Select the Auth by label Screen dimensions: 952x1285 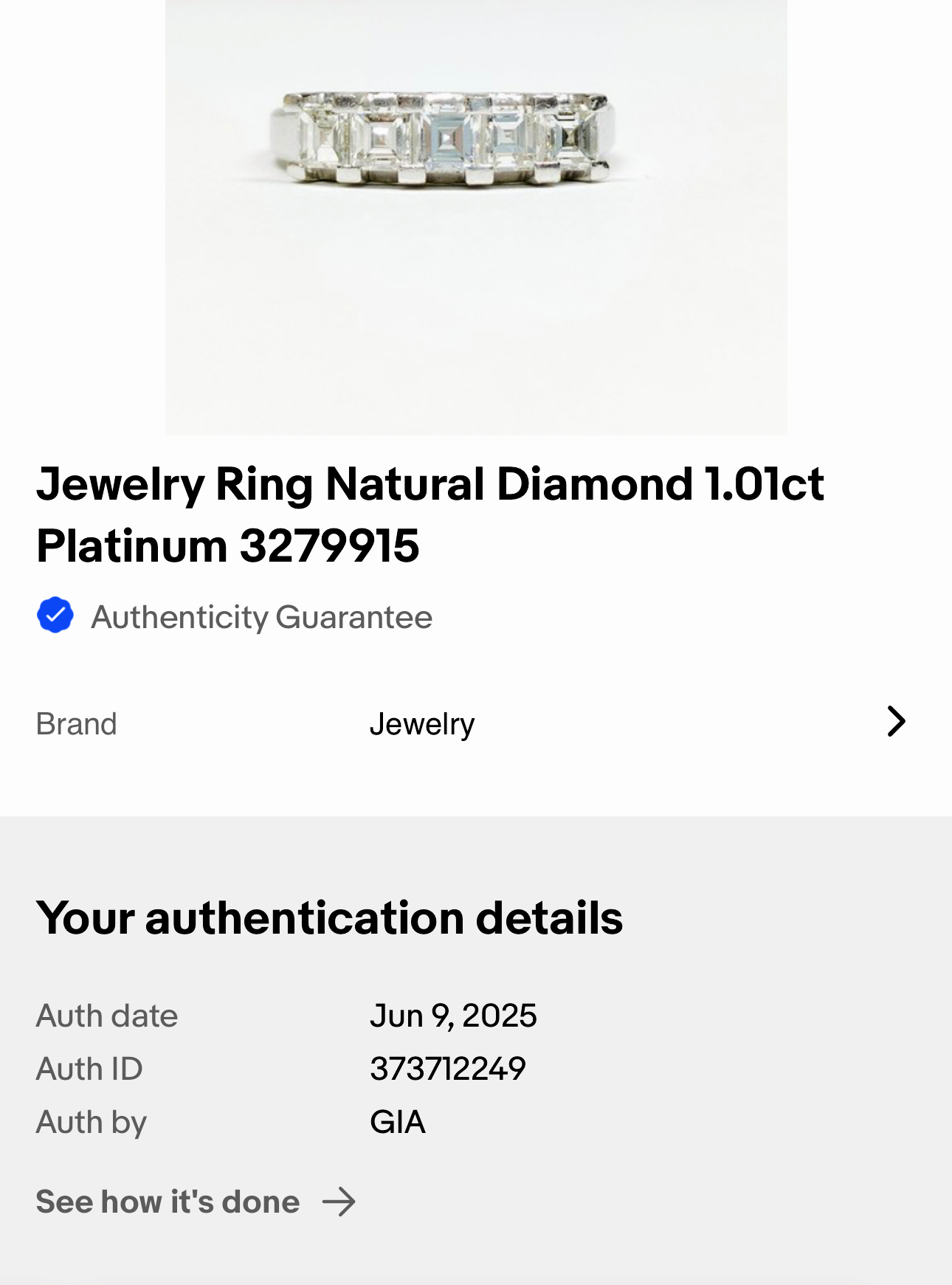pos(92,1123)
